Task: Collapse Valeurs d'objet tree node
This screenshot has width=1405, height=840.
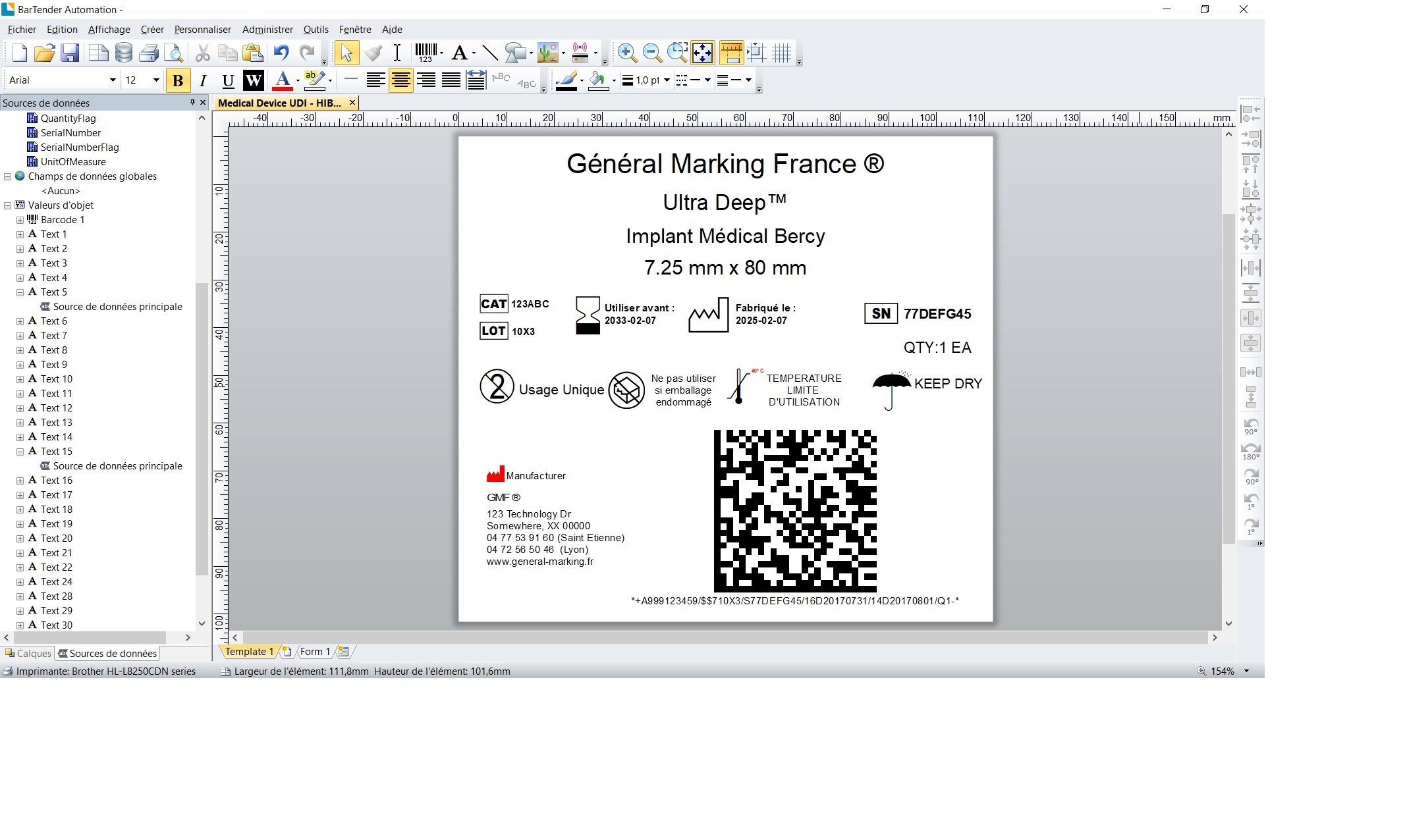Action: pyautogui.click(x=8, y=205)
